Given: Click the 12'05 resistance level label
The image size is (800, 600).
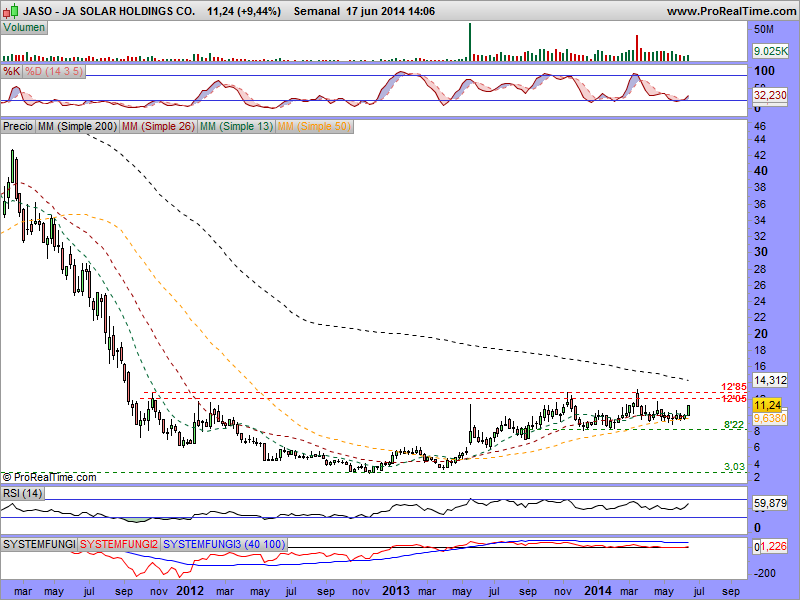Looking at the screenshot, I should tap(734, 398).
